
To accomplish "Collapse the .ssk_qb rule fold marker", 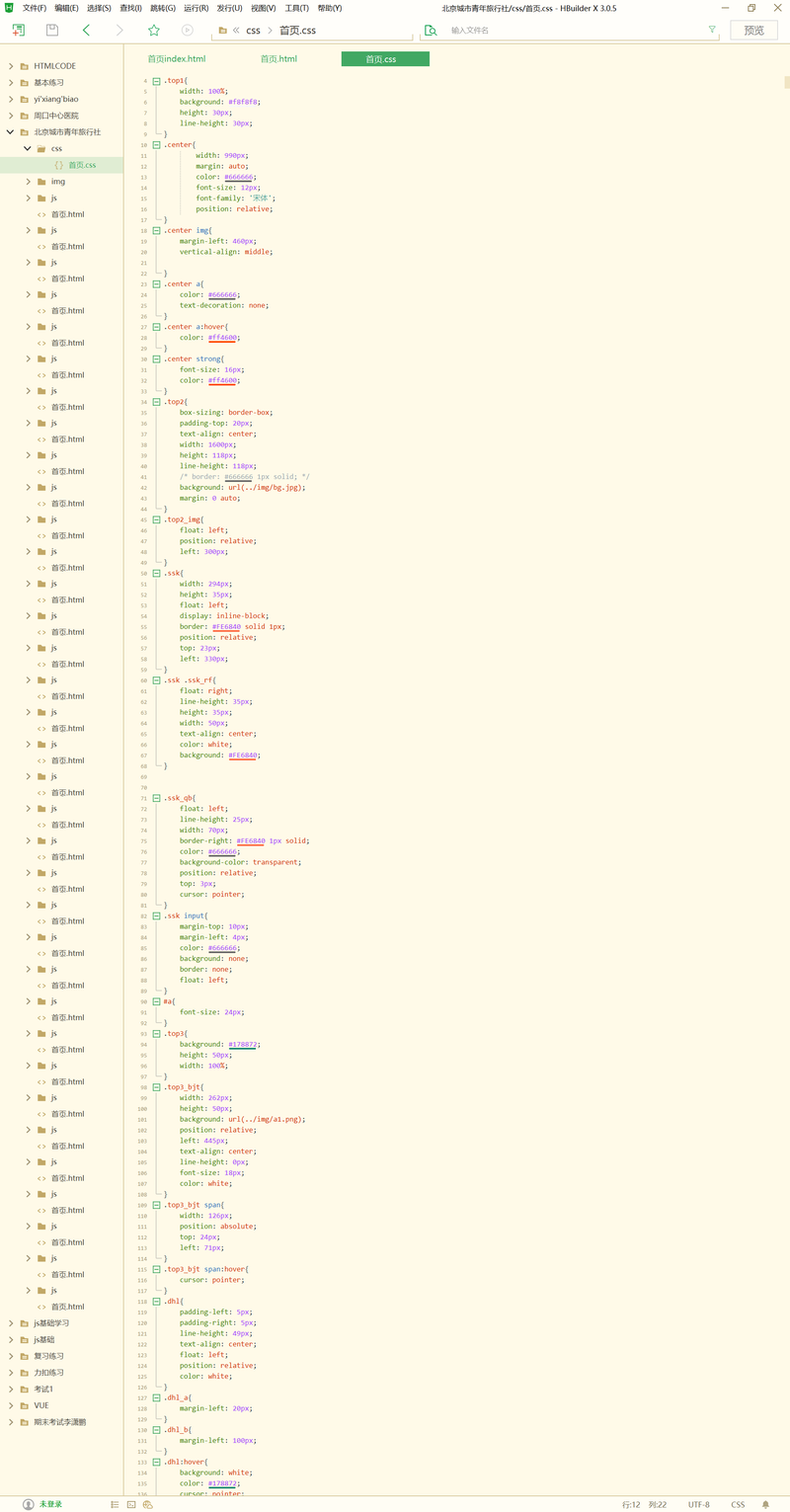I will pyautogui.click(x=156, y=798).
